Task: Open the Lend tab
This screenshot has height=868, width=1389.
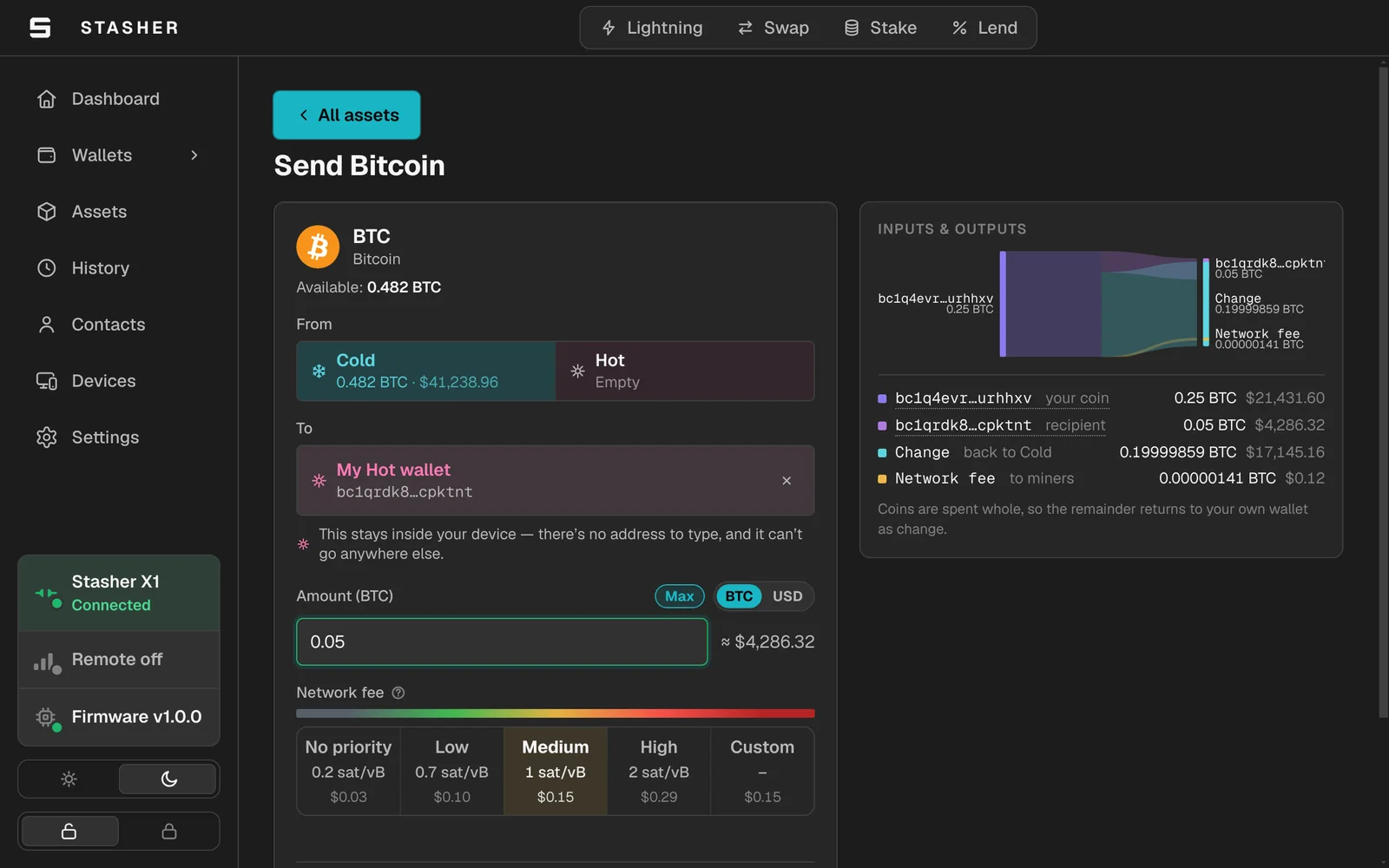Action: click(984, 28)
